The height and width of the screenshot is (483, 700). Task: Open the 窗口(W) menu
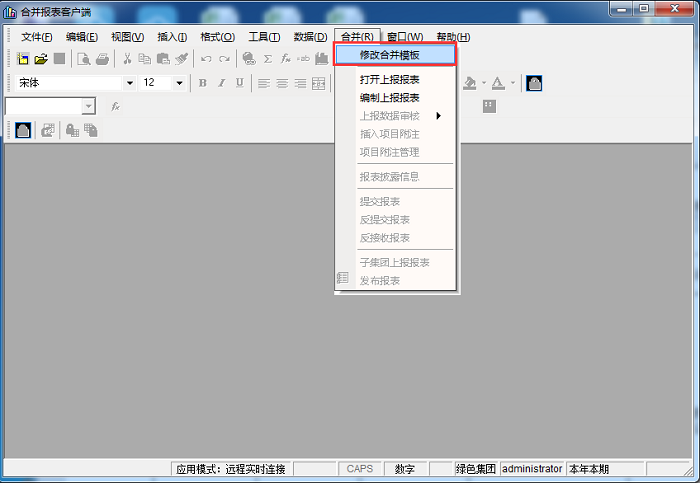(x=405, y=37)
